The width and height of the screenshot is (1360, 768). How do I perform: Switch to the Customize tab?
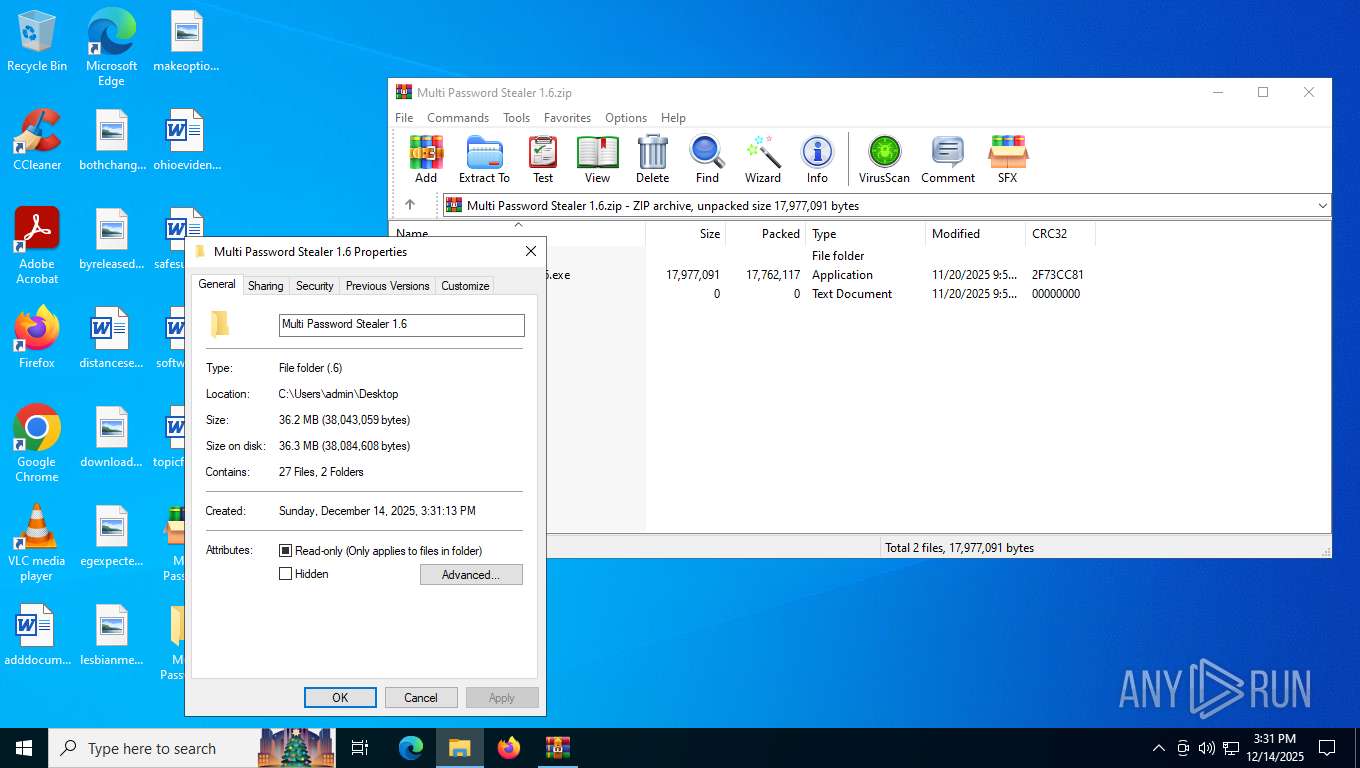[465, 286]
